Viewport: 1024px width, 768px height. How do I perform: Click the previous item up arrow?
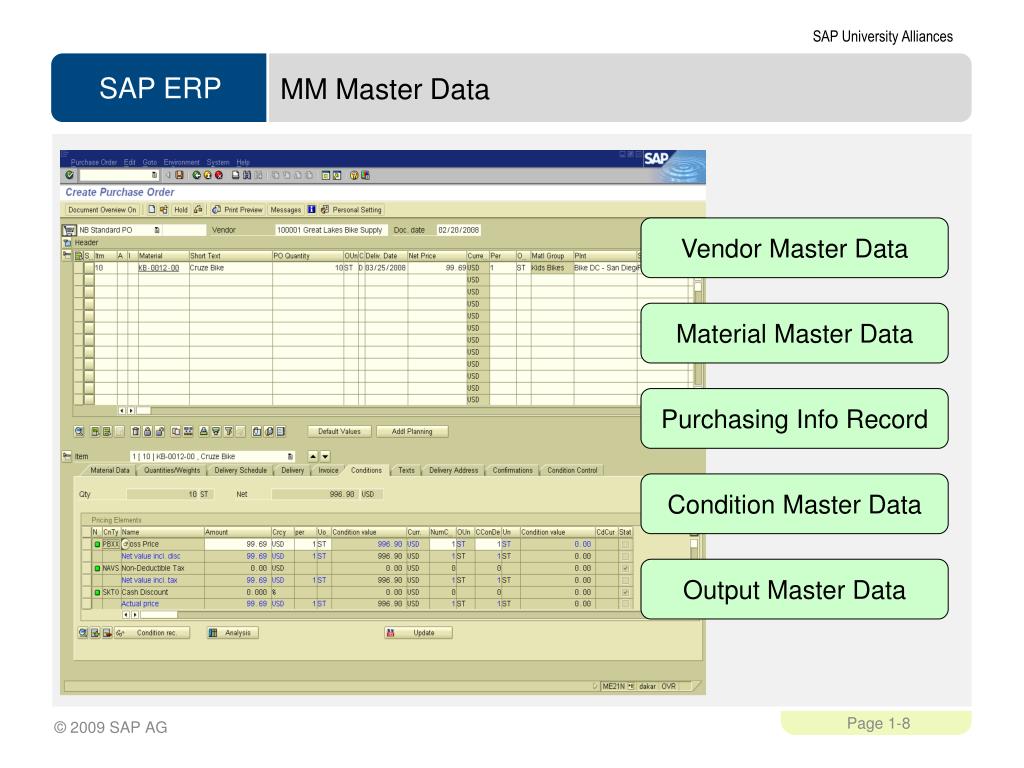pos(313,456)
